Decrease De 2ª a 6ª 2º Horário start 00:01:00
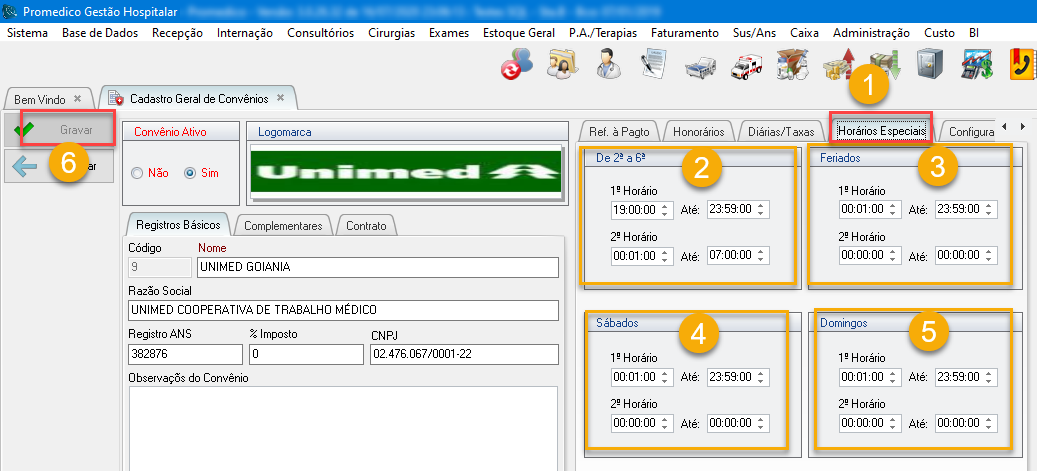1037x471 pixels. pyautogui.click(x=665, y=259)
